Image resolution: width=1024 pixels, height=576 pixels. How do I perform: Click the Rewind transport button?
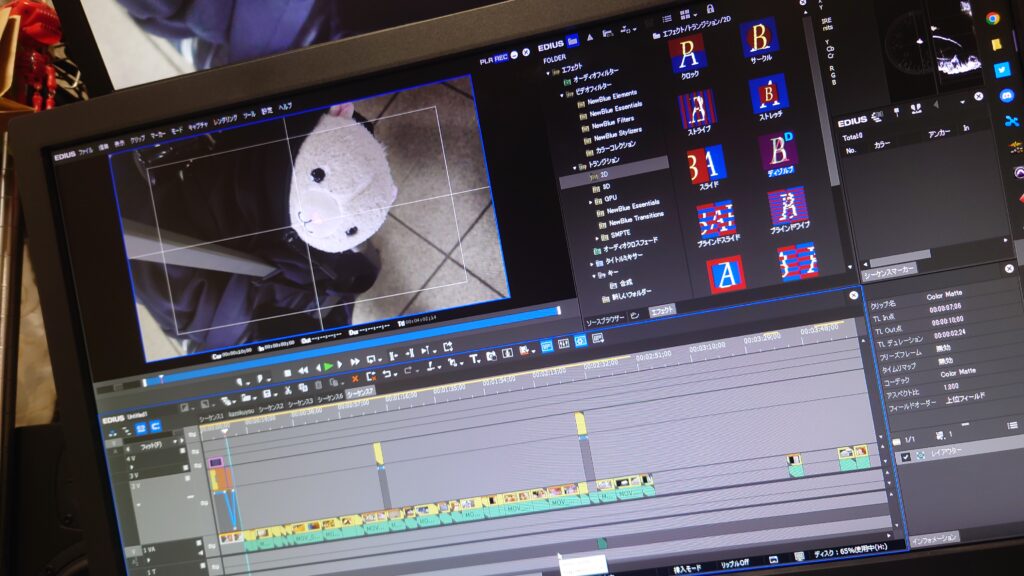click(x=304, y=369)
